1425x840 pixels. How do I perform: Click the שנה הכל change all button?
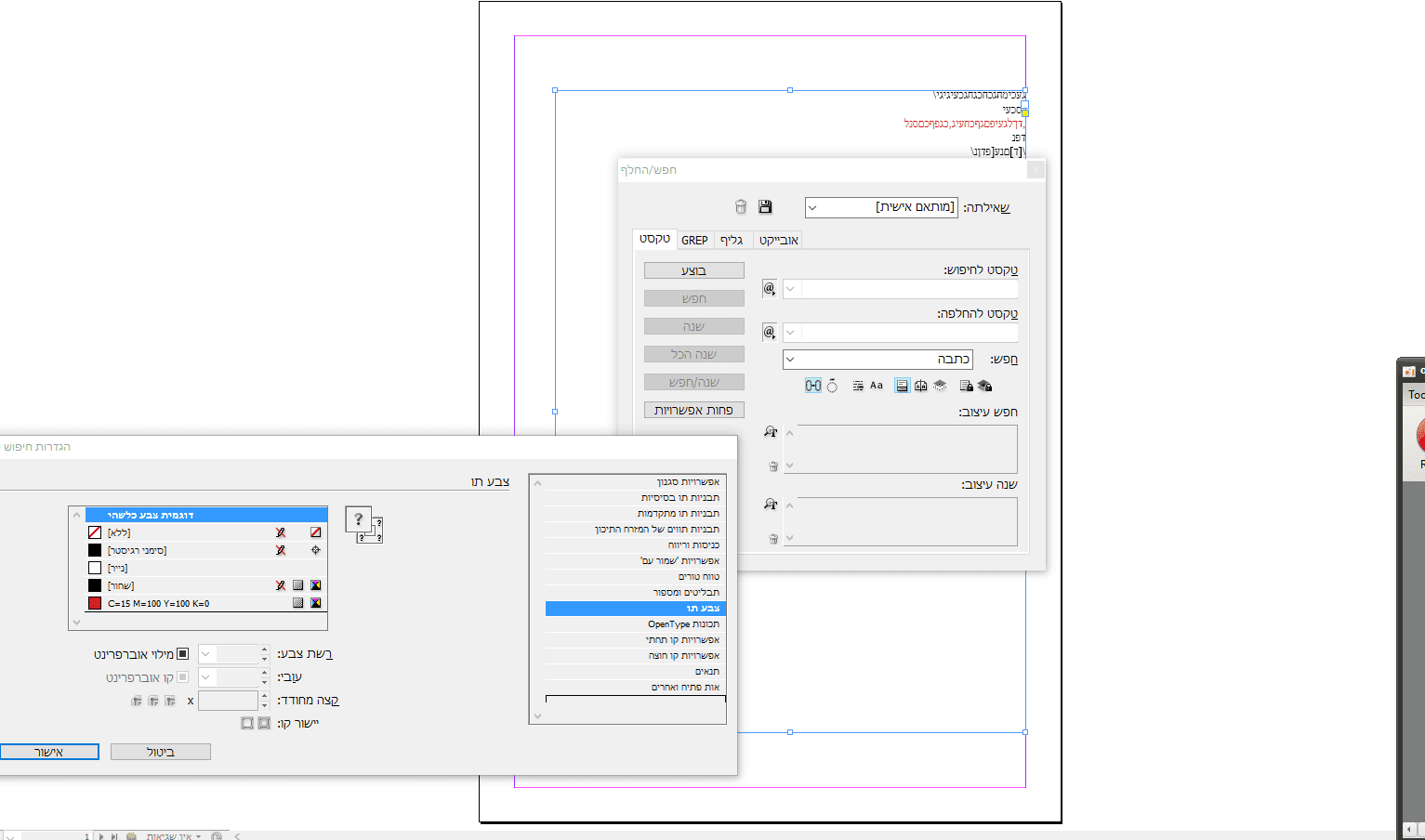click(x=694, y=354)
